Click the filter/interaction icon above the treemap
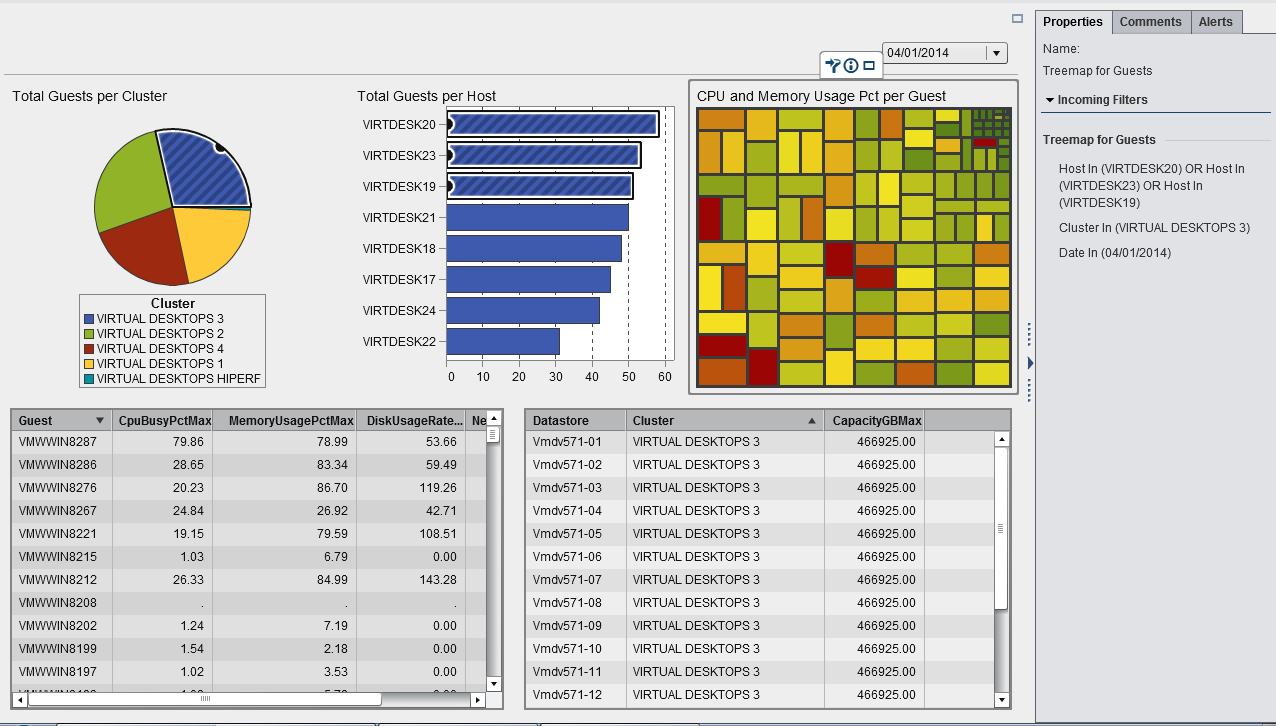The width and height of the screenshot is (1276, 726). pos(832,66)
